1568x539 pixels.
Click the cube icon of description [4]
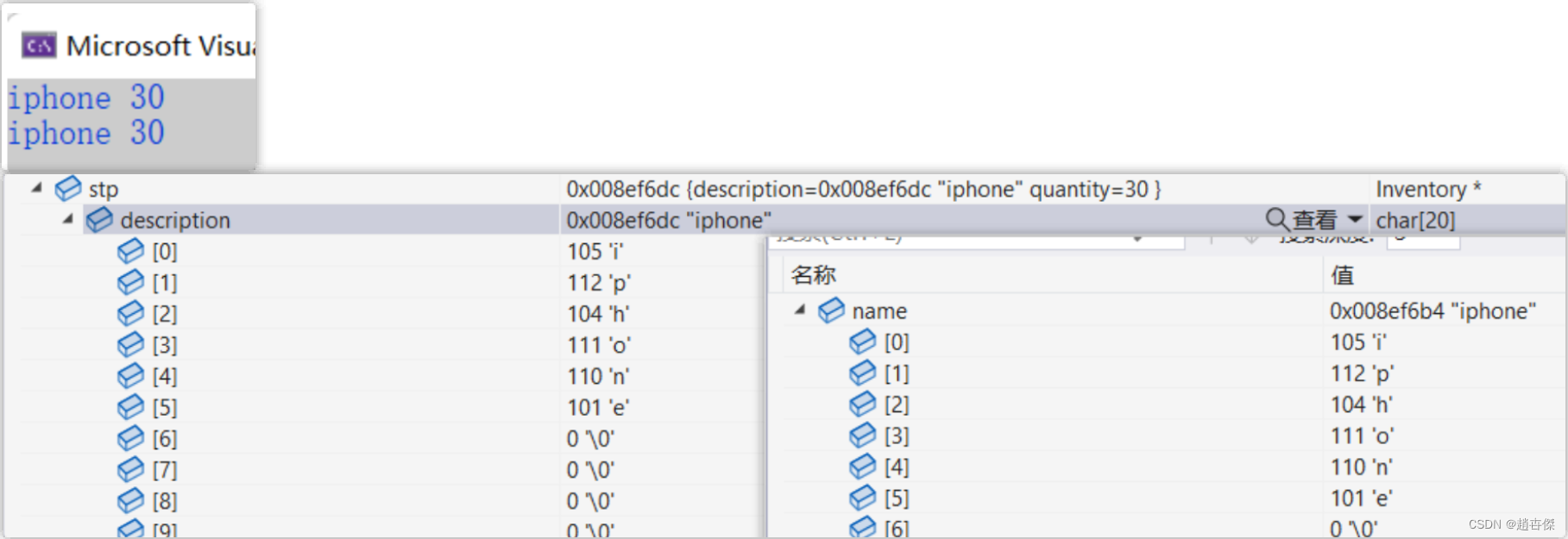pyautogui.click(x=130, y=375)
